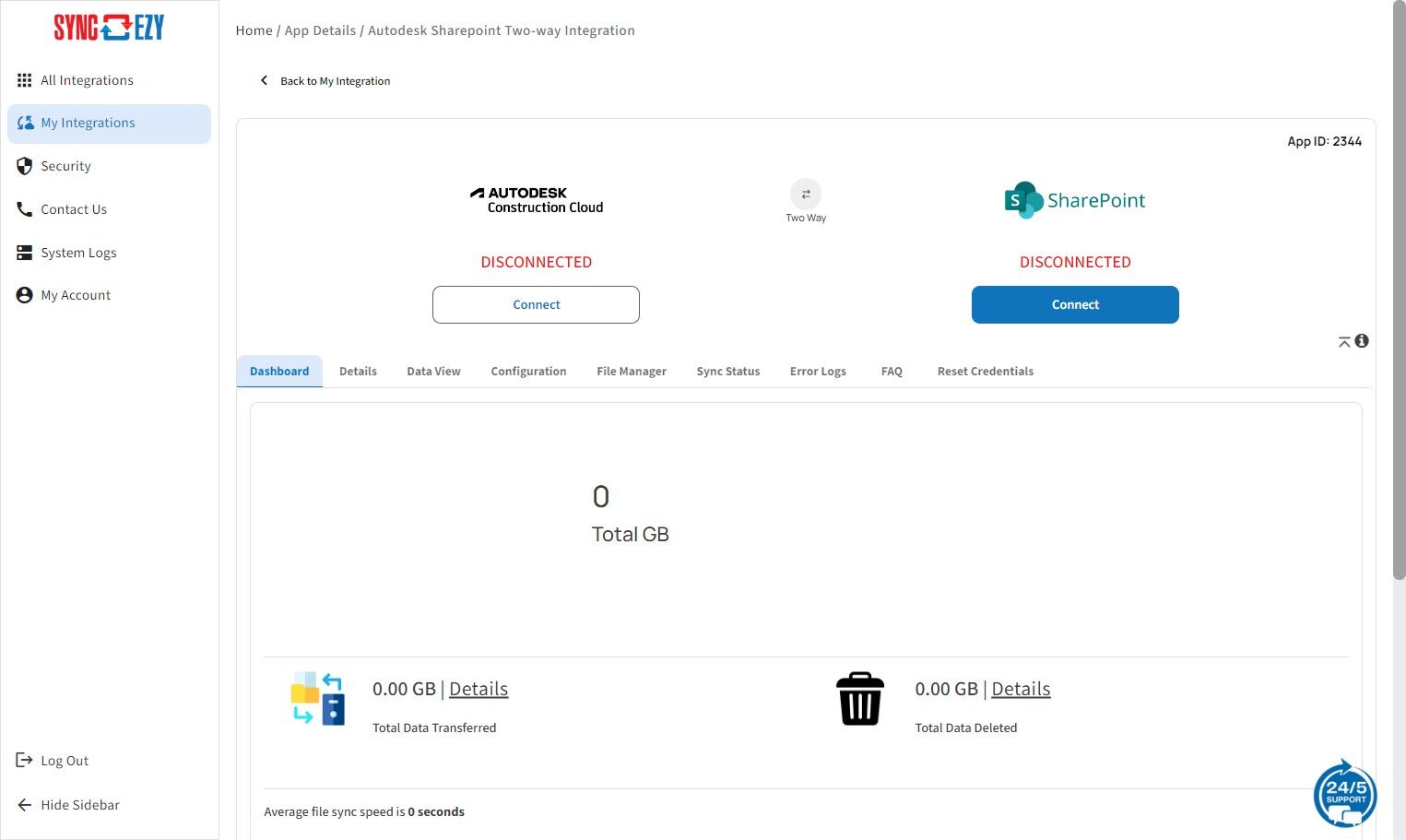1406x840 pixels.
Task: Open All Integrations from the sidebar
Action: point(109,80)
